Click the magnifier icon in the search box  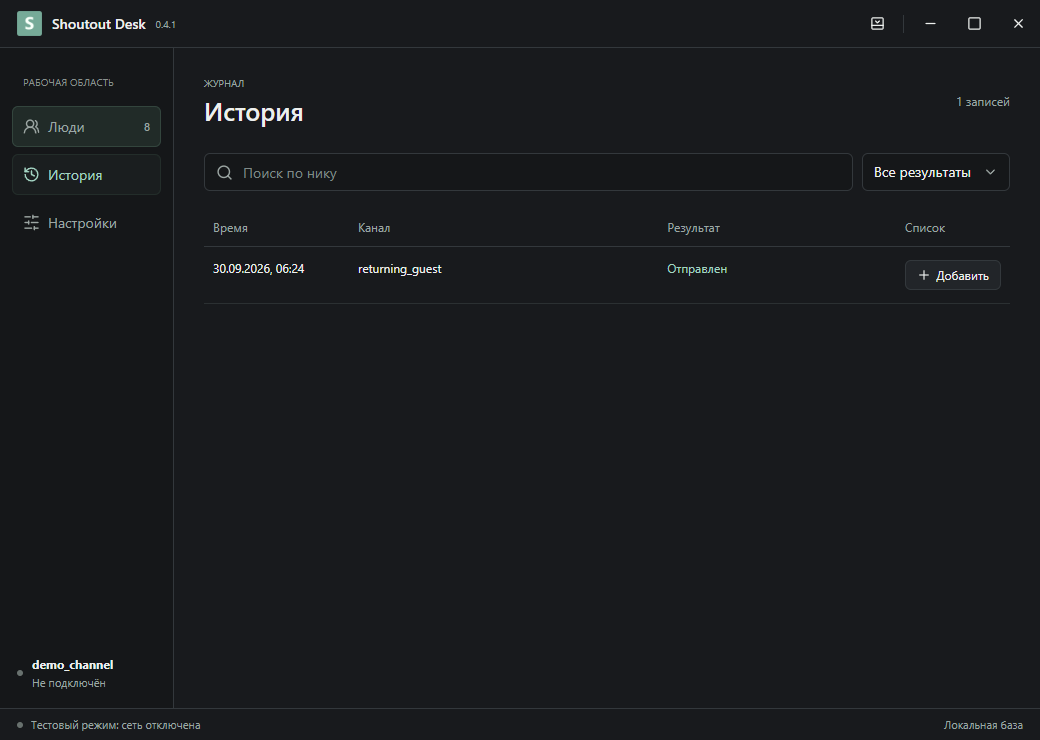click(225, 173)
